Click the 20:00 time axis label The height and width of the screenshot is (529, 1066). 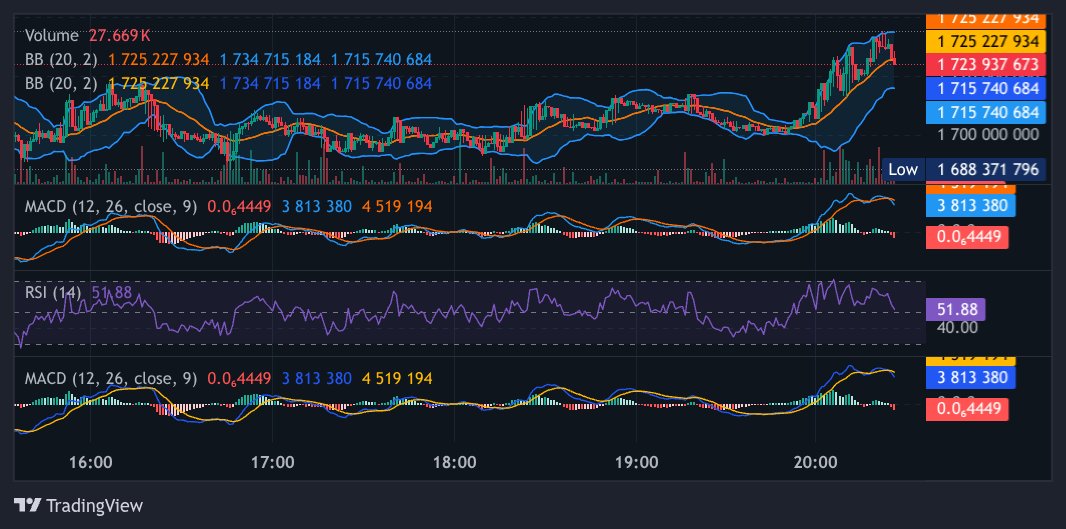(815, 462)
